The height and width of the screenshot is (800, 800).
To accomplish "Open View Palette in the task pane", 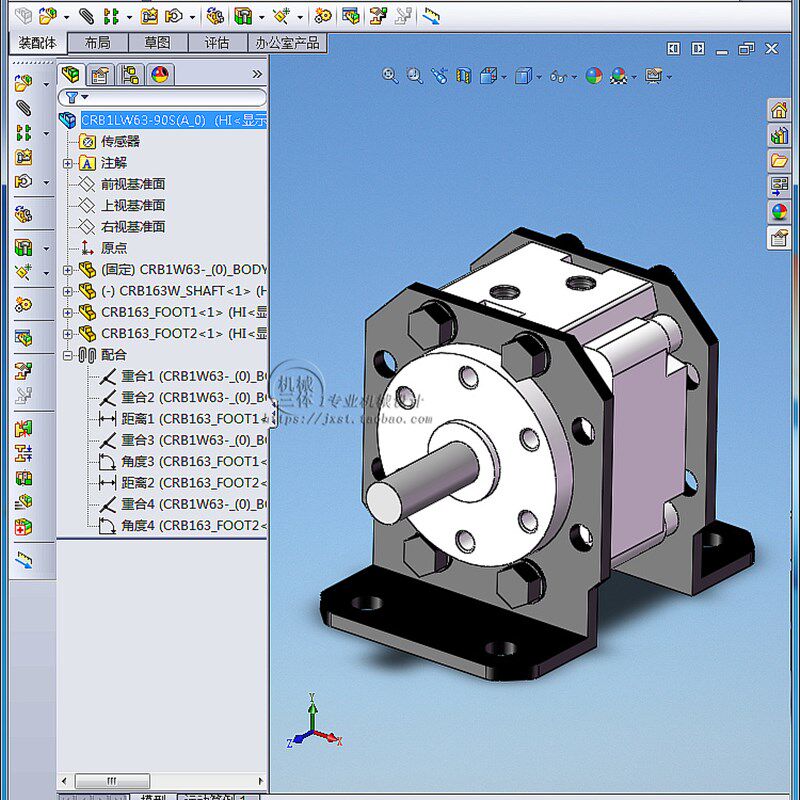I will coord(779,186).
